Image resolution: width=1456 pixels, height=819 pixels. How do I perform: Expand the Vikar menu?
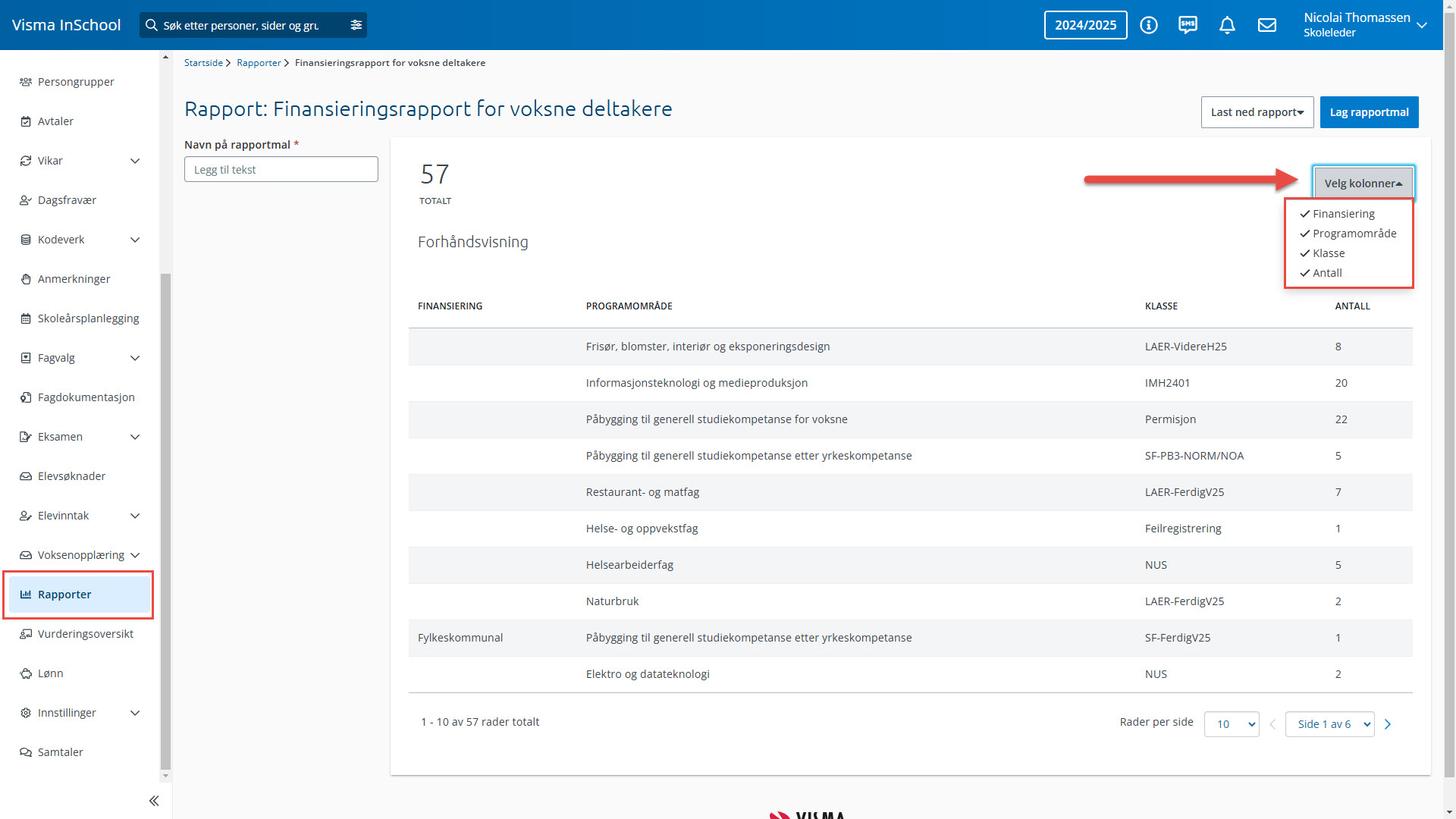pyautogui.click(x=135, y=161)
